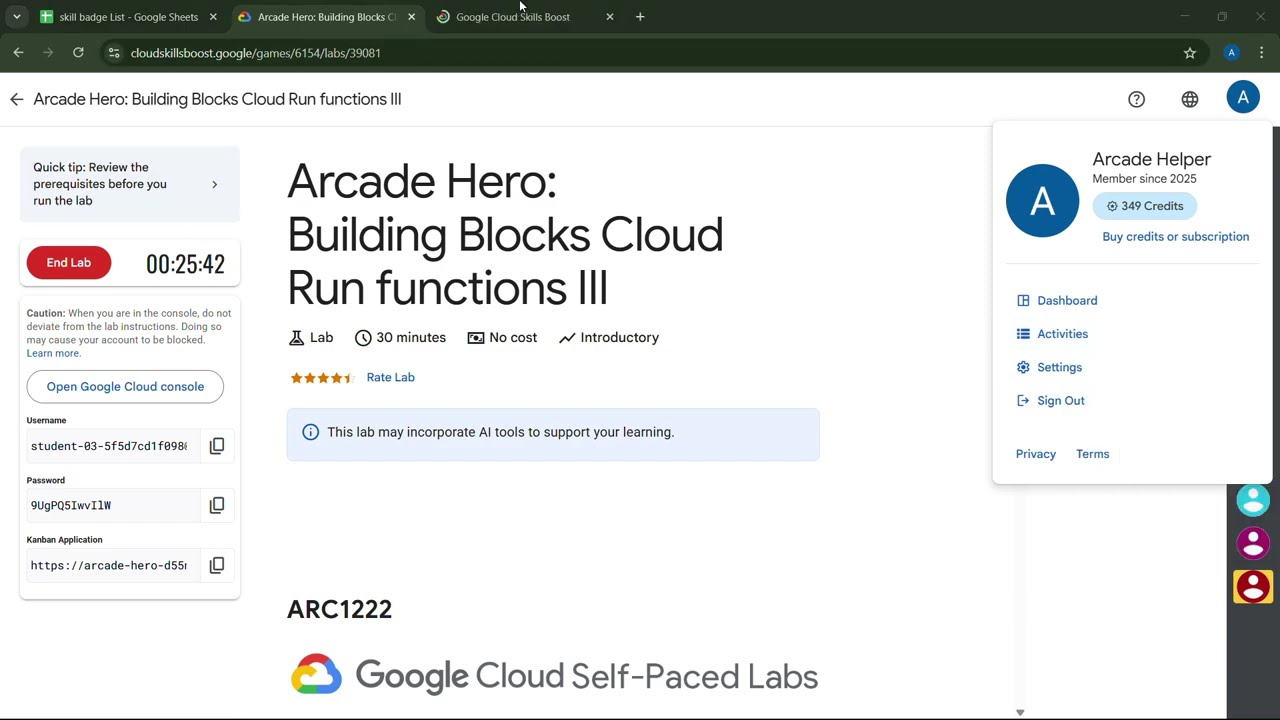Close the skill badge List Sheets tab
The height and width of the screenshot is (720, 1280).
213,17
